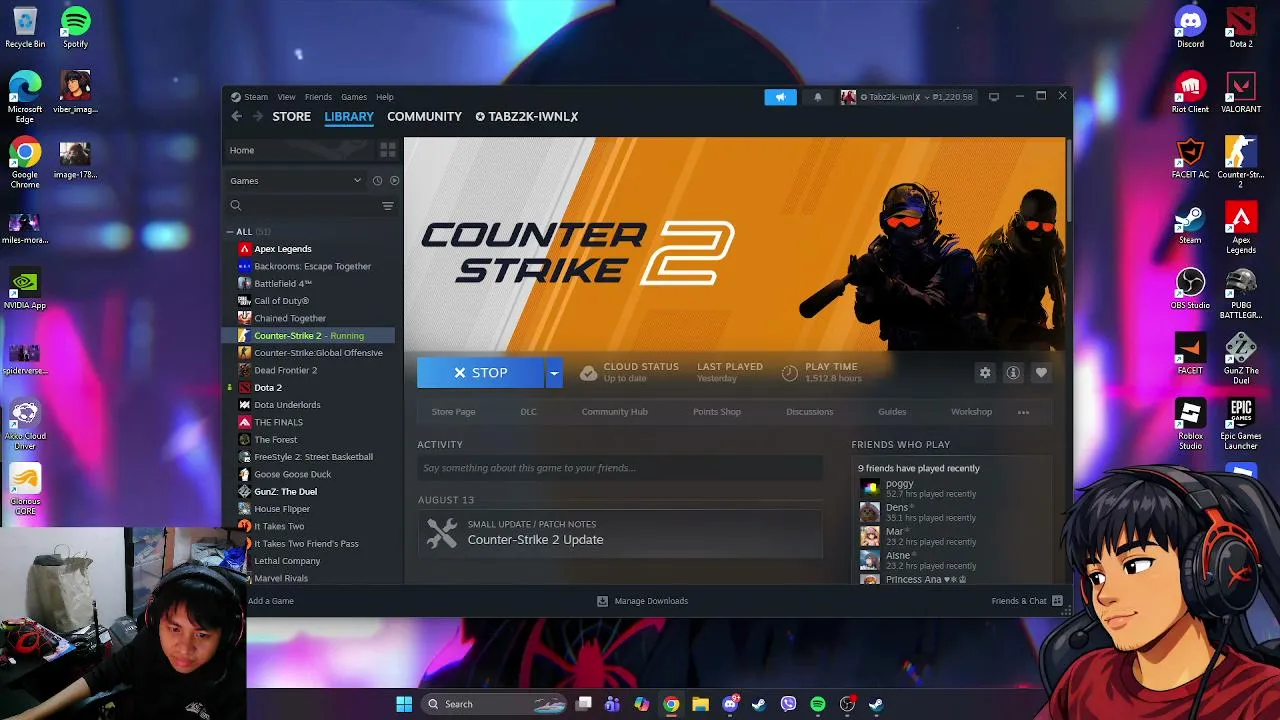Open Recycle Bin on the desktop
Screen dimensions: 1280x720
[25, 28]
